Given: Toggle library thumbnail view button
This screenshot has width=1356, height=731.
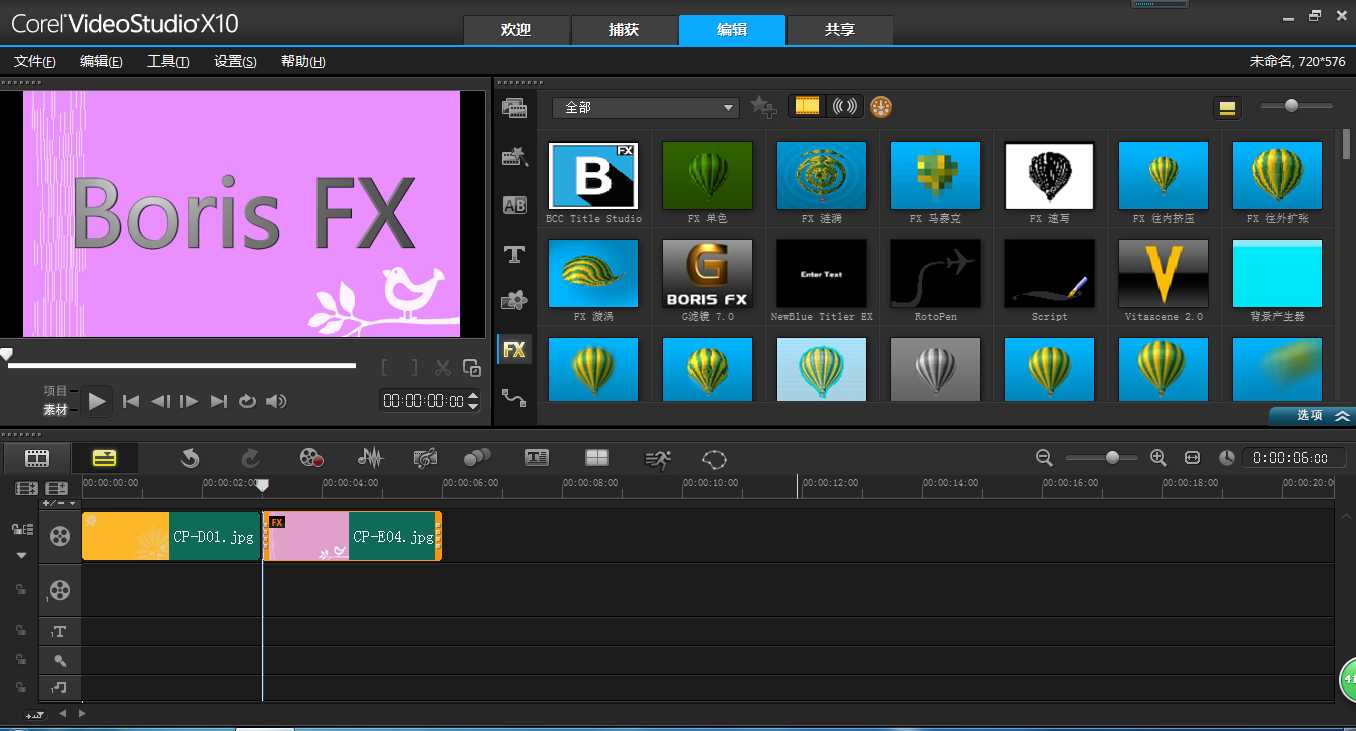Looking at the screenshot, I should [x=1227, y=108].
